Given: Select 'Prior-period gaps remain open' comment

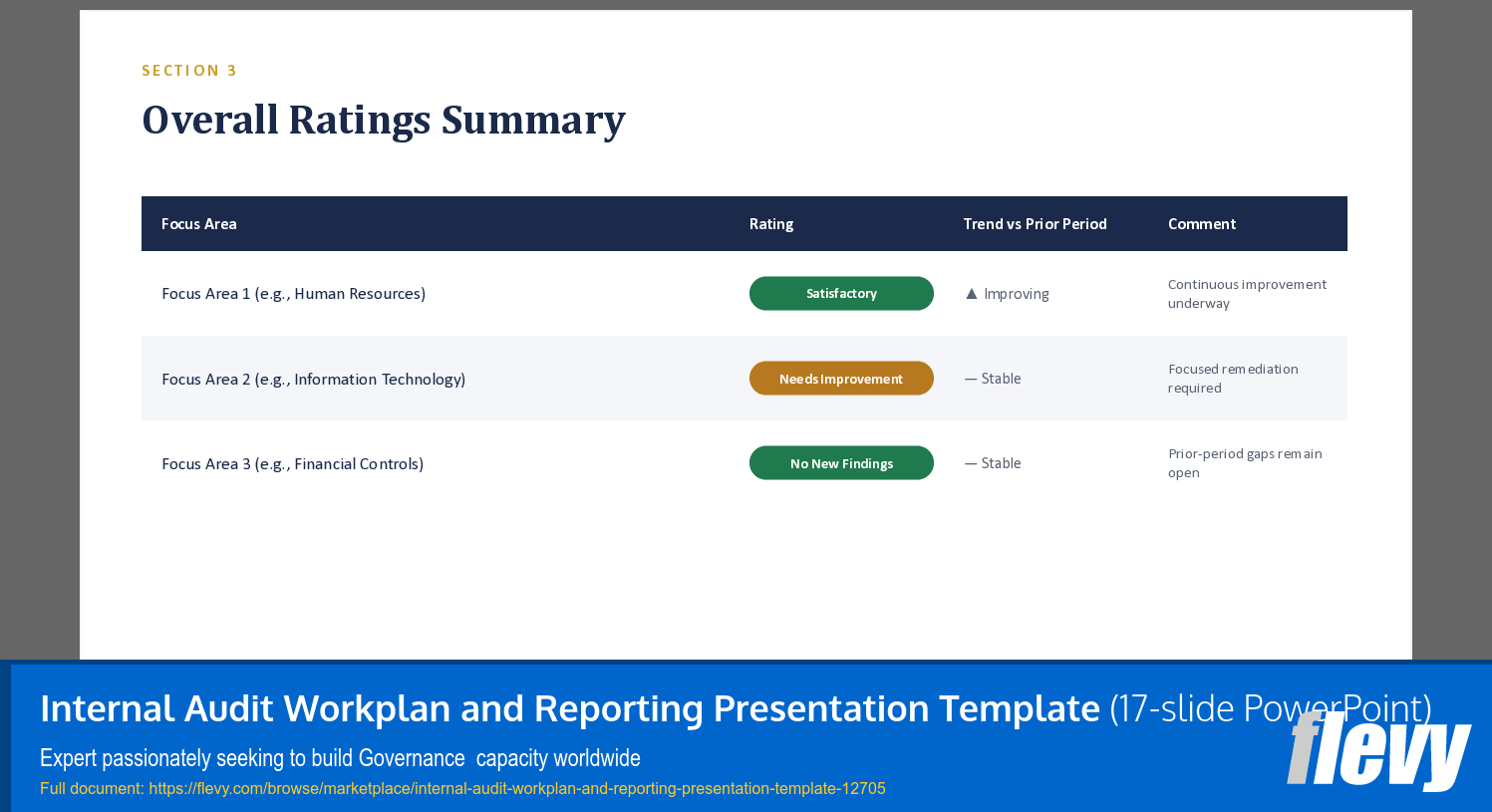Looking at the screenshot, I should (x=1245, y=463).
